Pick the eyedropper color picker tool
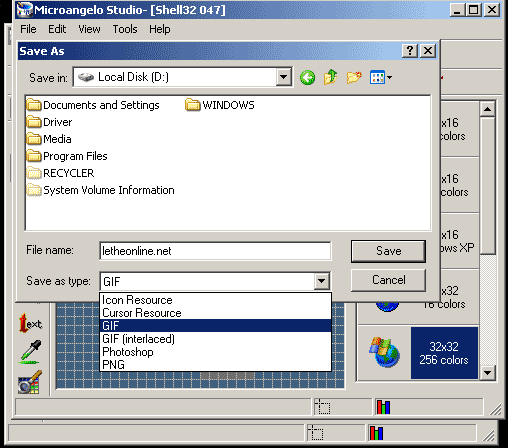The height and width of the screenshot is (448, 508). click(x=30, y=352)
